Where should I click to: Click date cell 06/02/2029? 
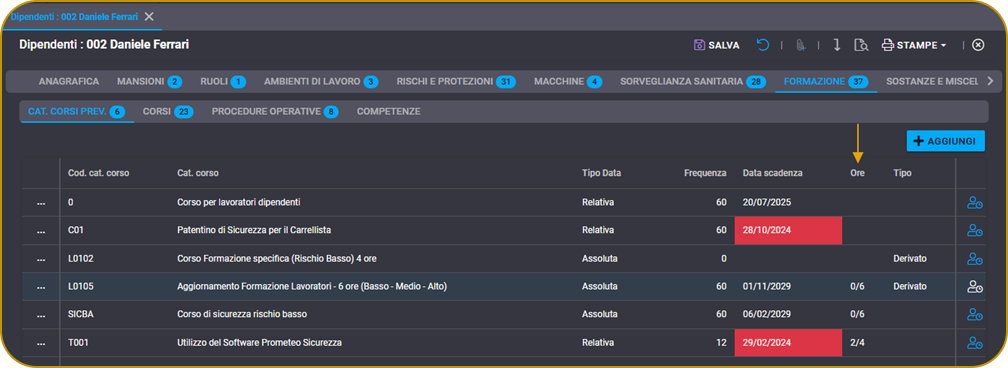click(767, 315)
